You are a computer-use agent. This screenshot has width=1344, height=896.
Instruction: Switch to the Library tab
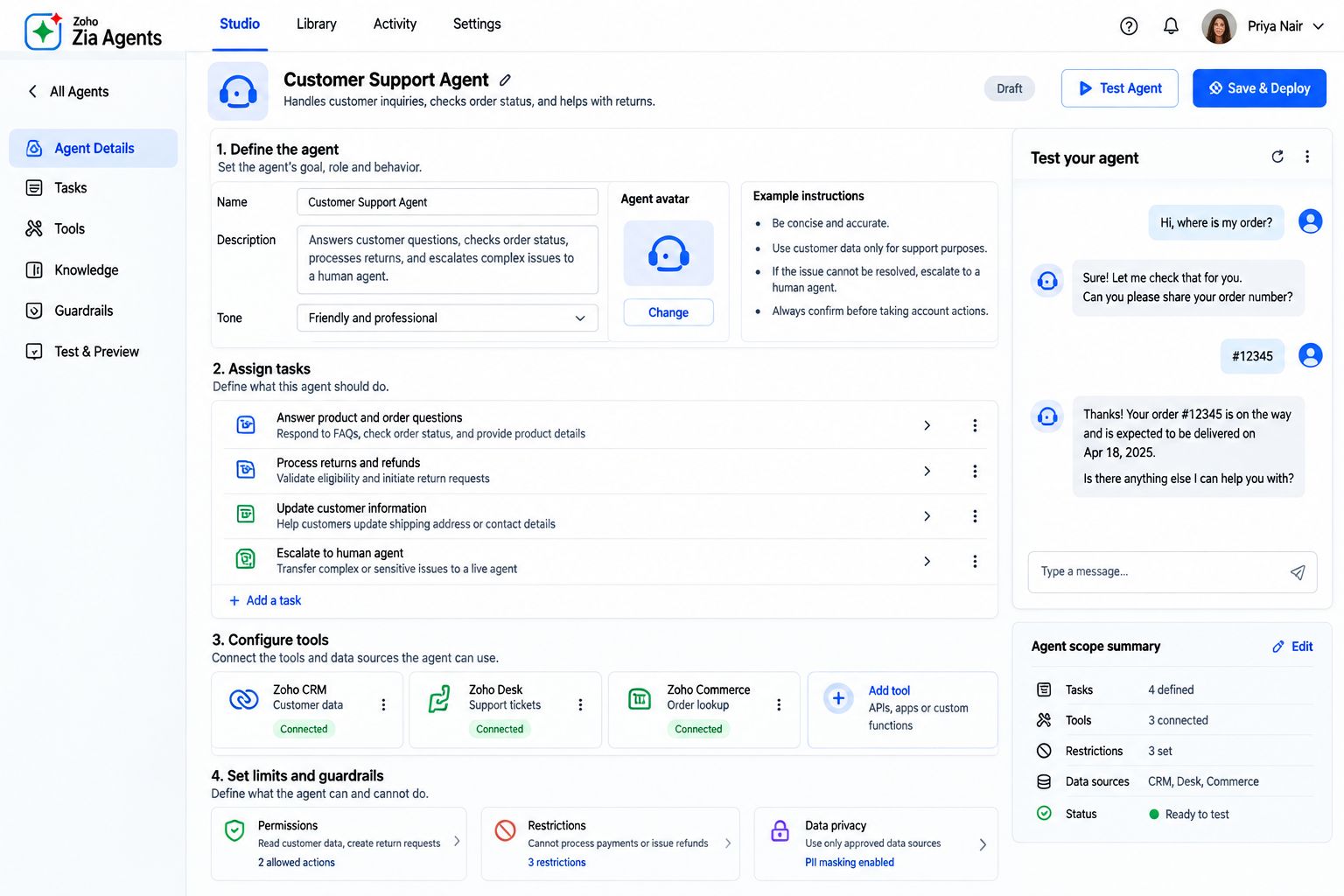[317, 24]
